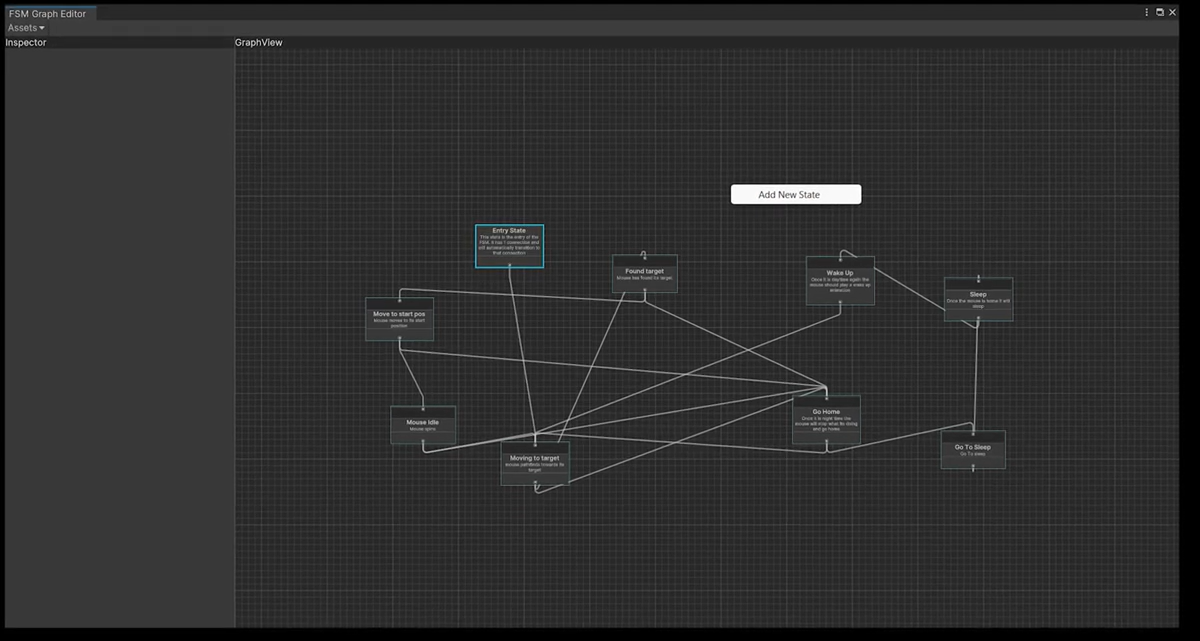Select the Moving to target node
This screenshot has height=641, width=1200.
pyautogui.click(x=535, y=463)
